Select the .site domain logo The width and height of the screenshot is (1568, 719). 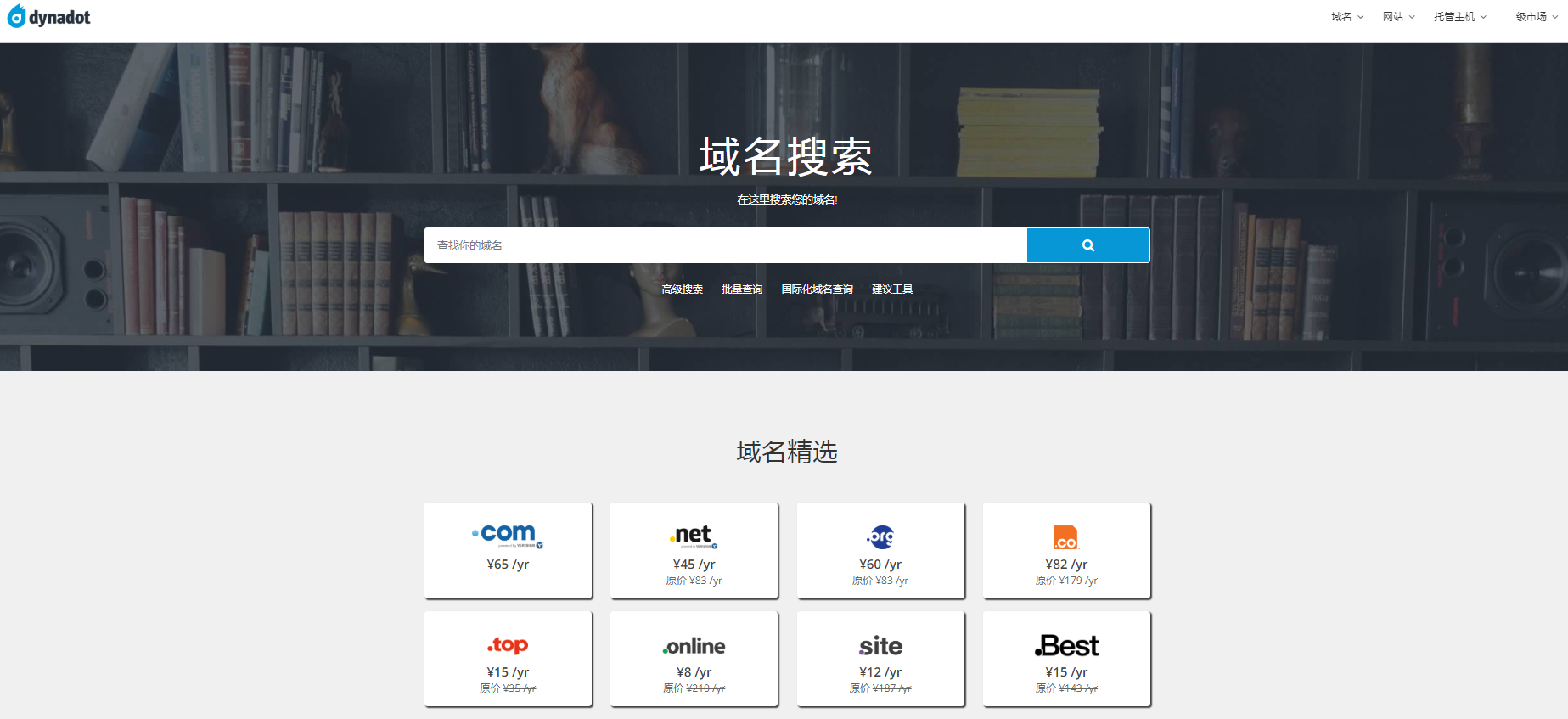point(880,646)
